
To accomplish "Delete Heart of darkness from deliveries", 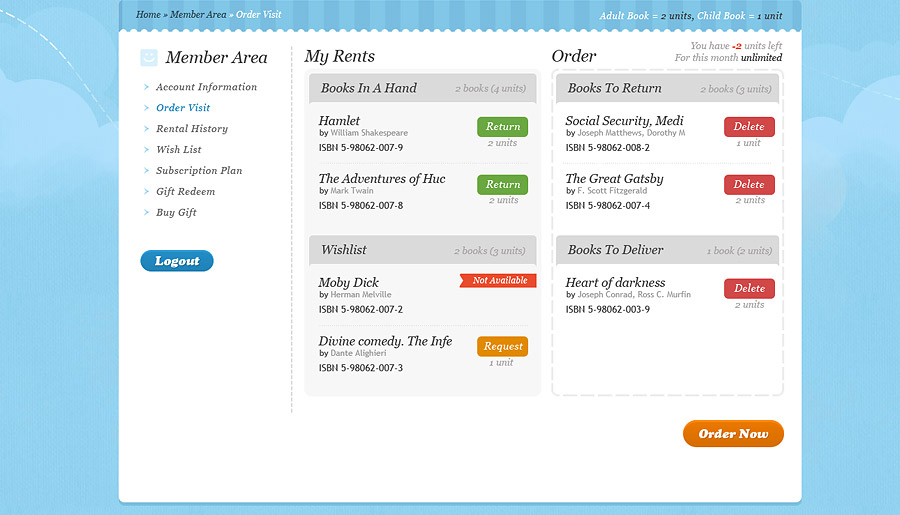I will point(749,289).
